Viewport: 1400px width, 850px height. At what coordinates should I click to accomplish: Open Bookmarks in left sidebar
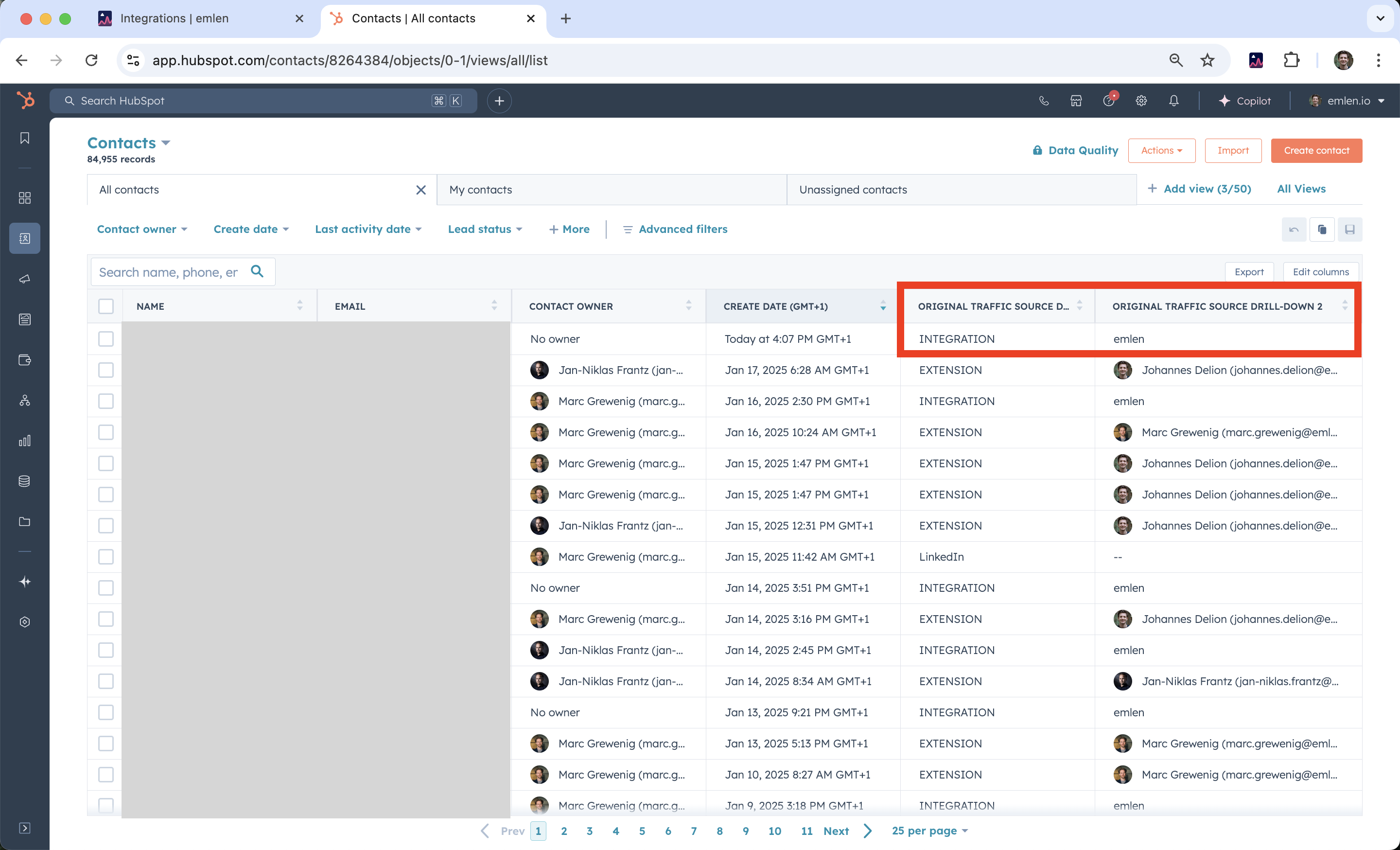(x=24, y=138)
